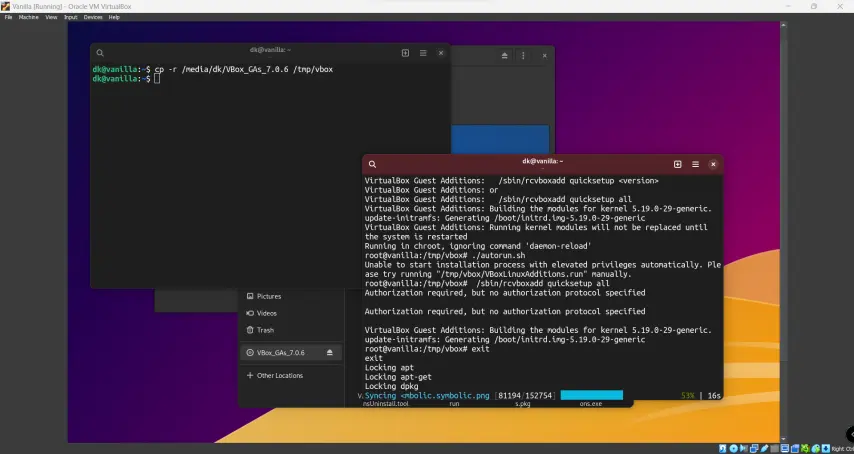854x454 pixels.
Task: Click search icon in front terminal window
Action: (373, 164)
